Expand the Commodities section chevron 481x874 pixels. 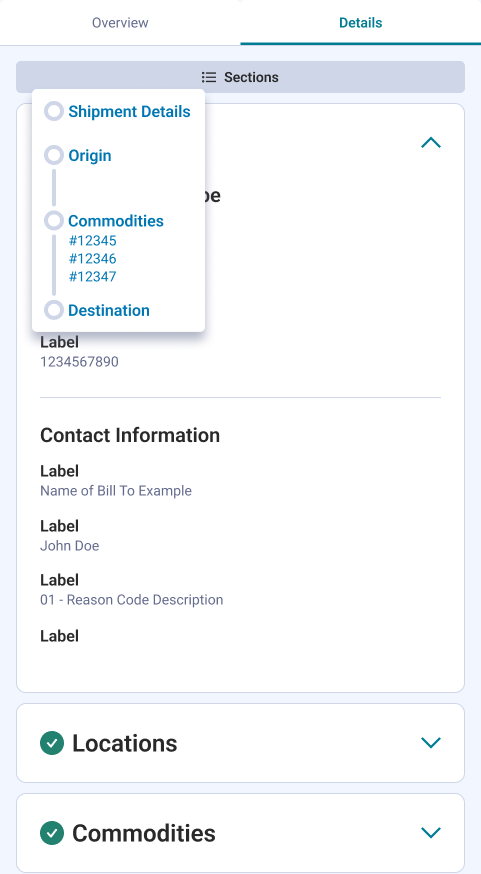coord(431,833)
